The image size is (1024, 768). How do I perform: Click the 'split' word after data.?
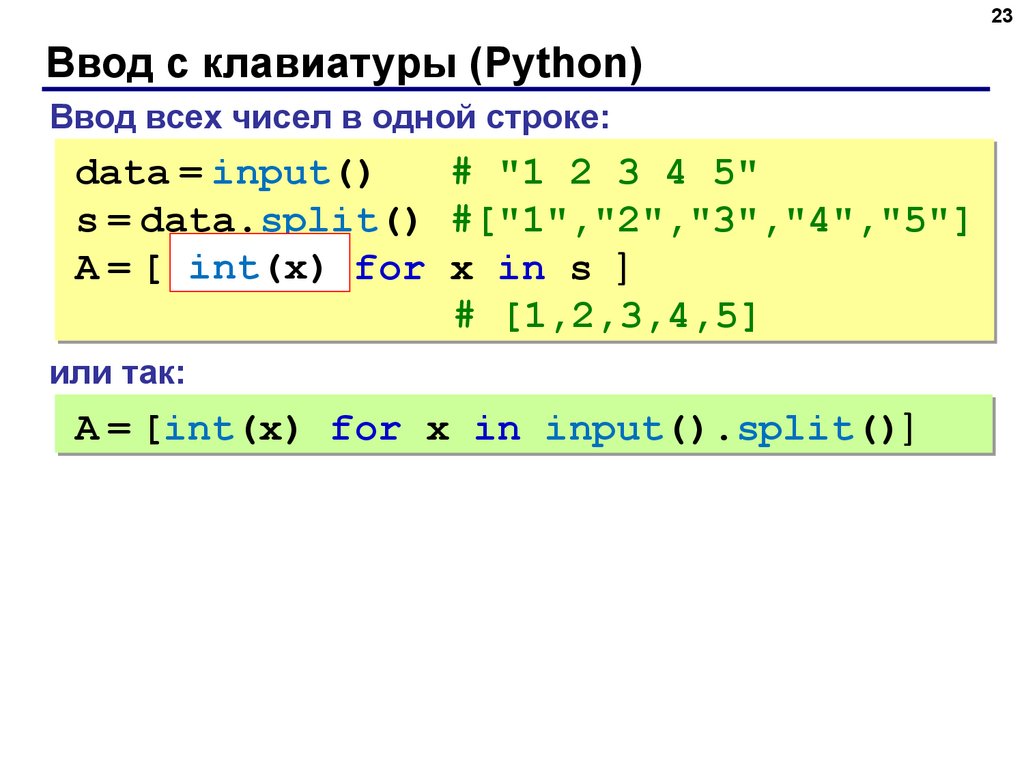point(319,221)
